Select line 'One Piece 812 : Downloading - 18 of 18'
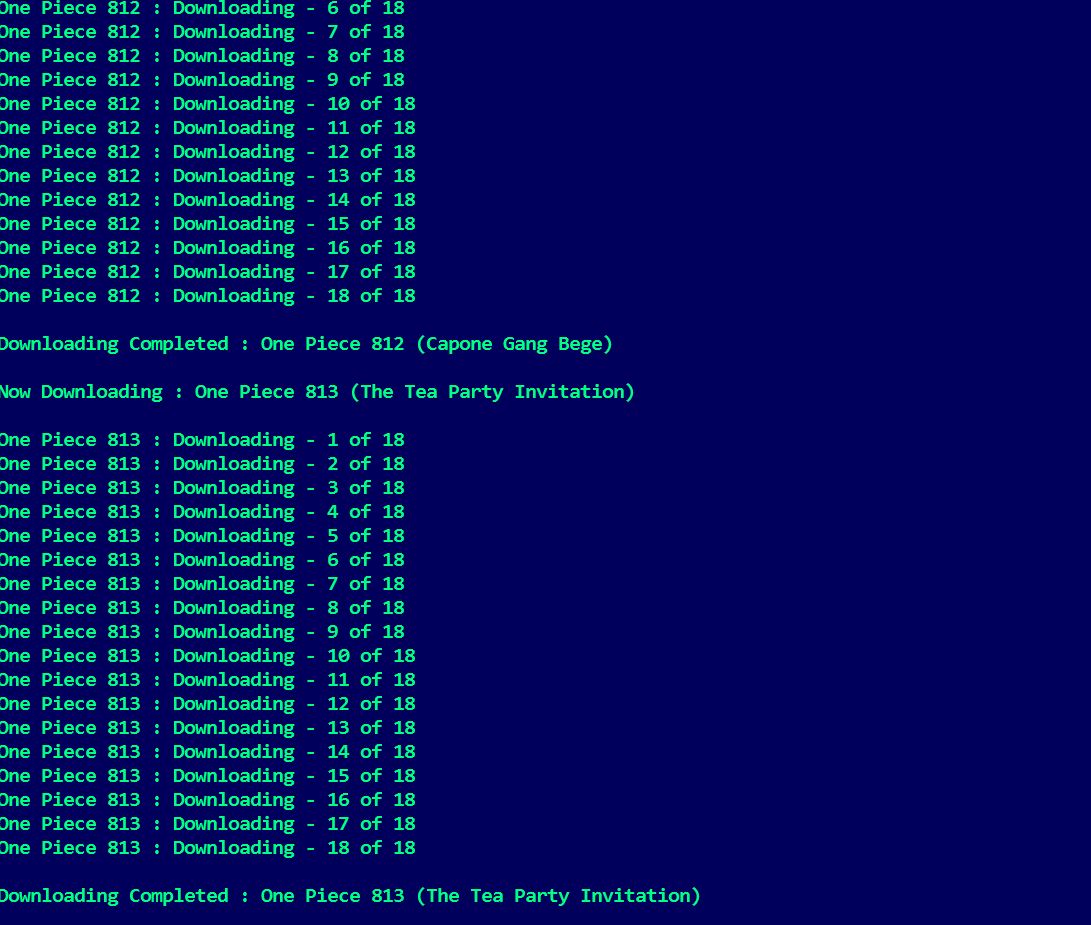Image resolution: width=1091 pixels, height=925 pixels. point(207,296)
